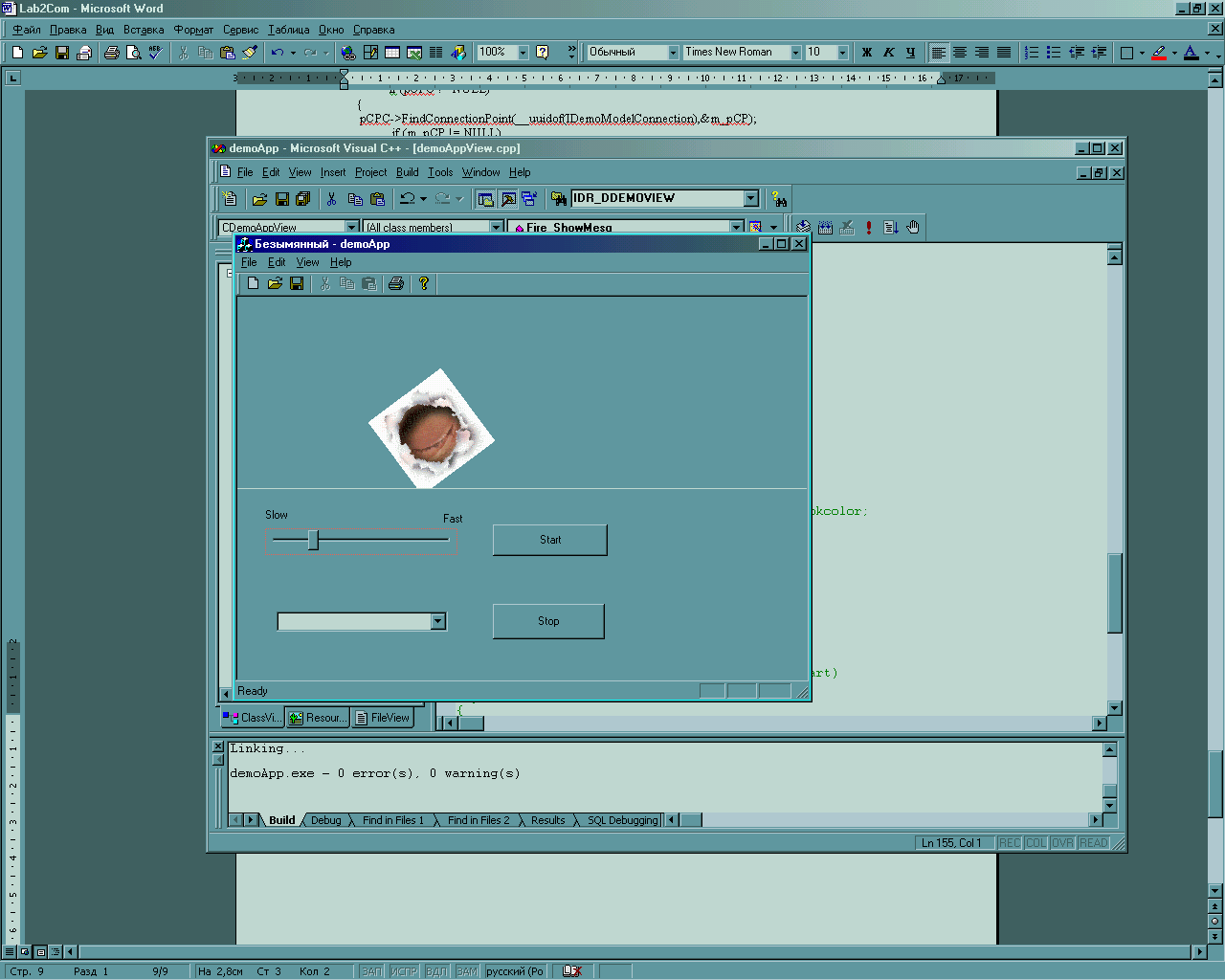The height and width of the screenshot is (980, 1225).
Task: Click Print icon in Word toolbar
Action: [111, 53]
